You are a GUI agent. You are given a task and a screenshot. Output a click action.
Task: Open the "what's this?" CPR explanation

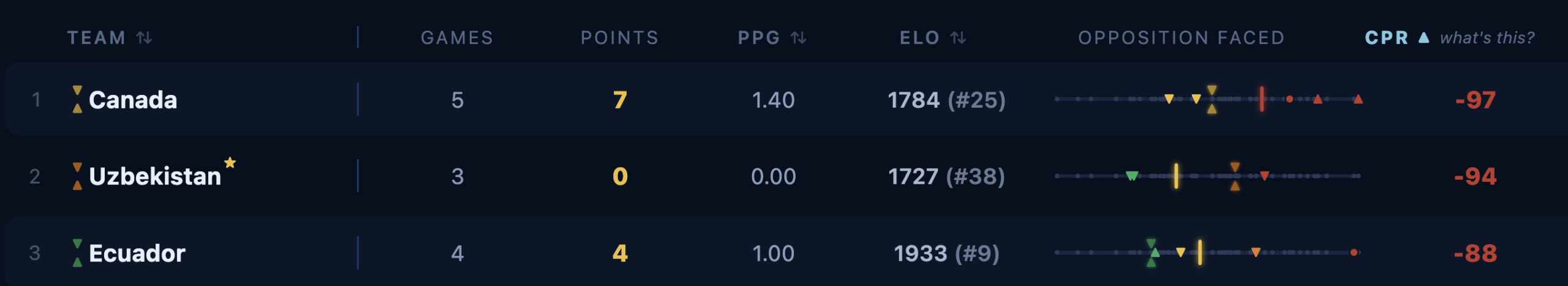(1487, 38)
